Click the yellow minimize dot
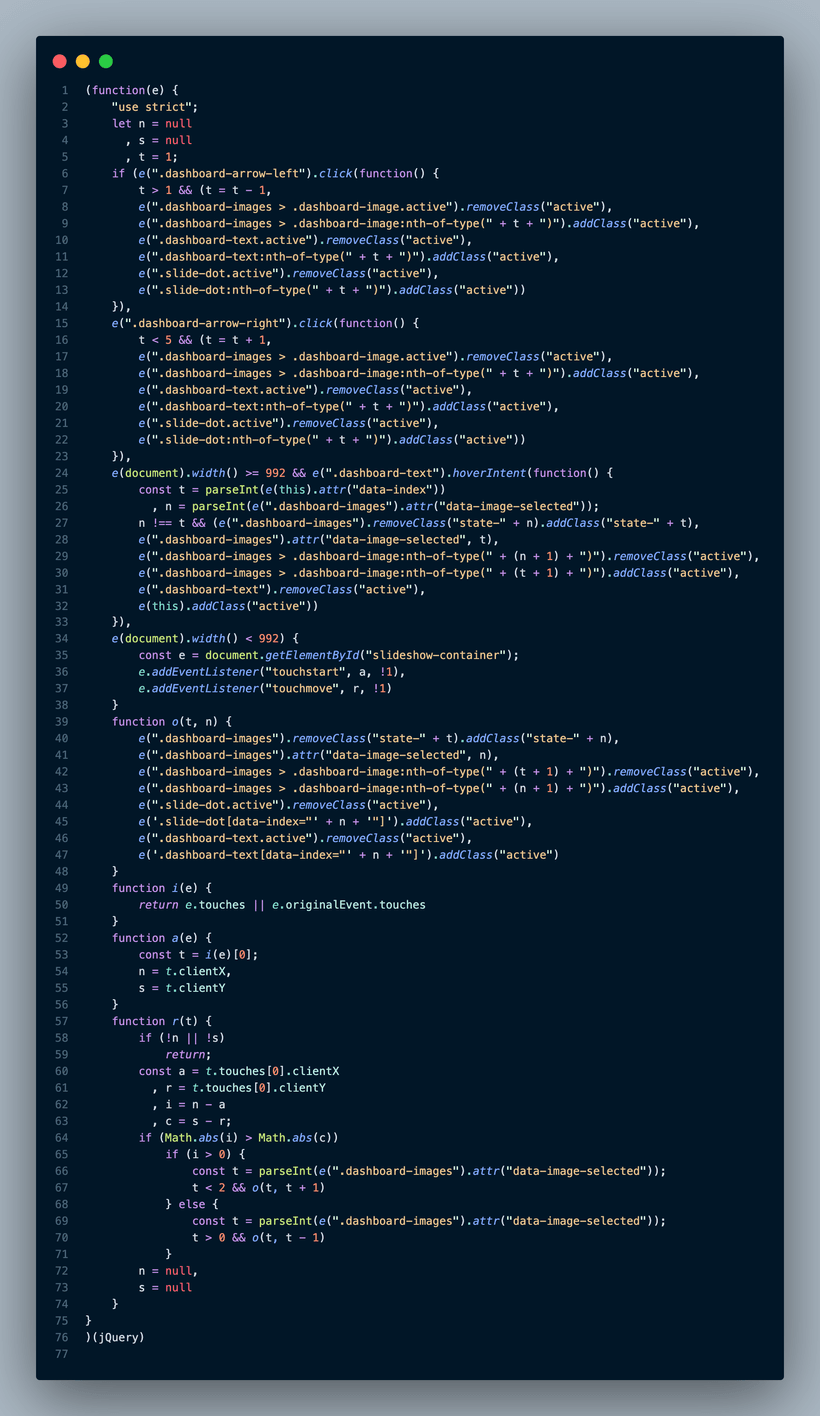The width and height of the screenshot is (820, 1416). click(x=83, y=61)
